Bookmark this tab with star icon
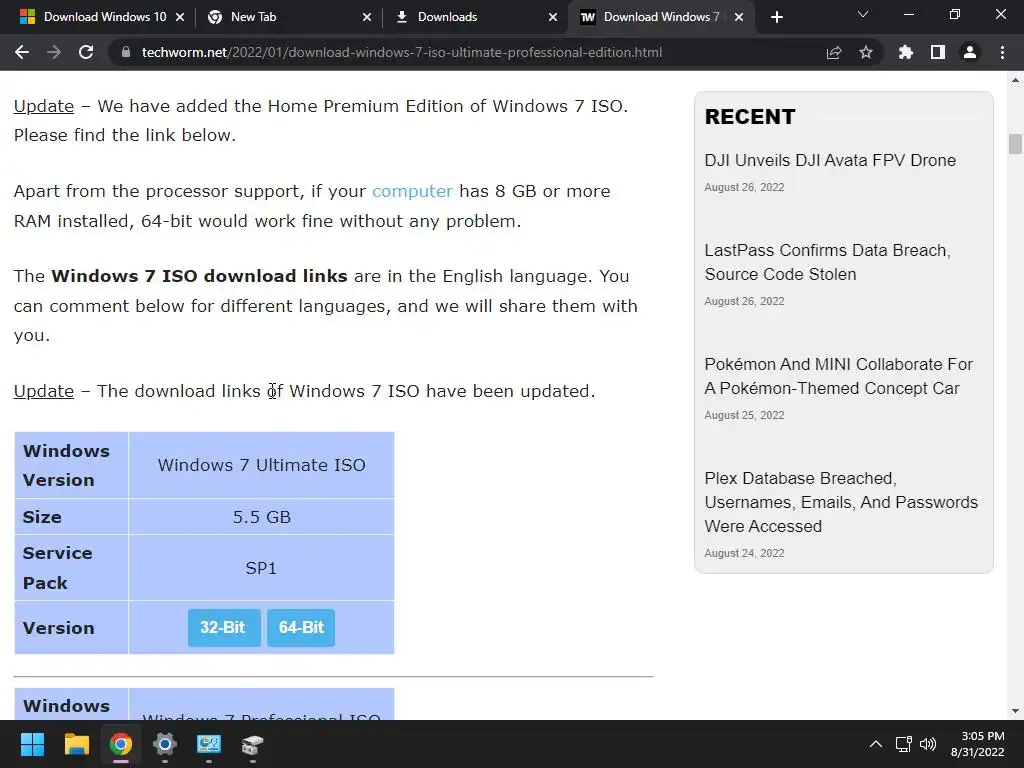Viewport: 1024px width, 768px height. point(866,52)
